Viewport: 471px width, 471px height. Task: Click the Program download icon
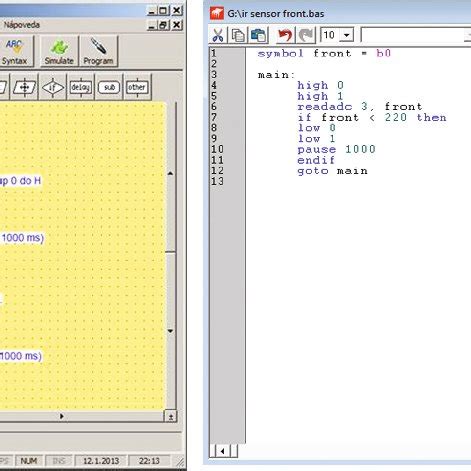click(98, 52)
